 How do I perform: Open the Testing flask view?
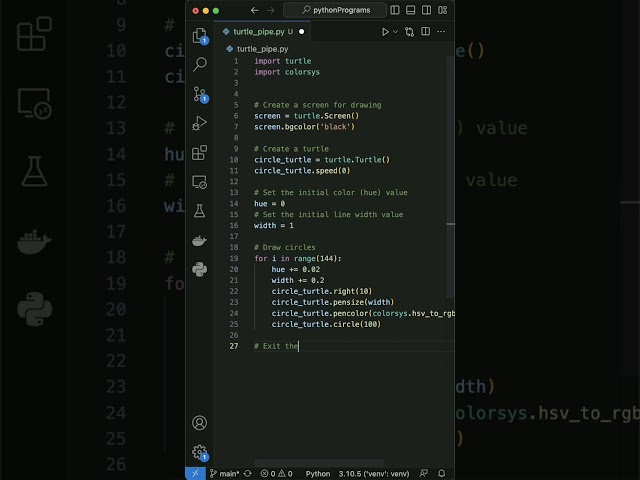(x=200, y=211)
